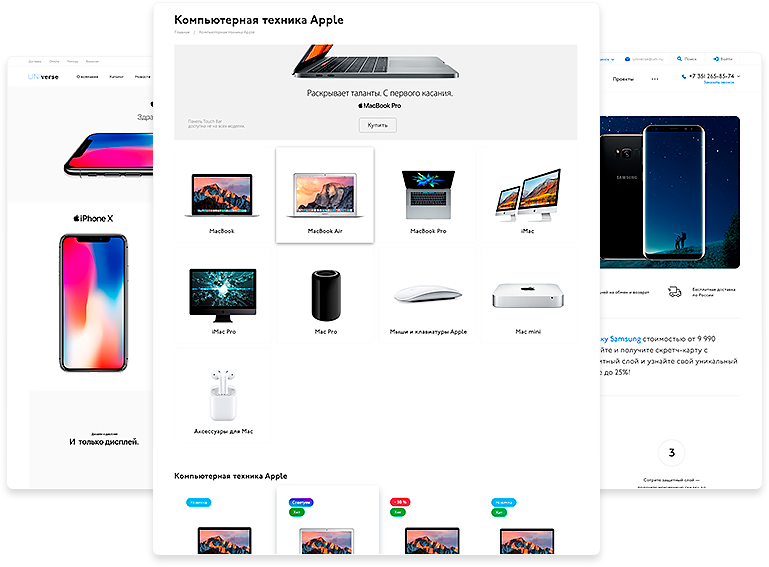Click the login arrow icon next to Войти

coord(716,59)
